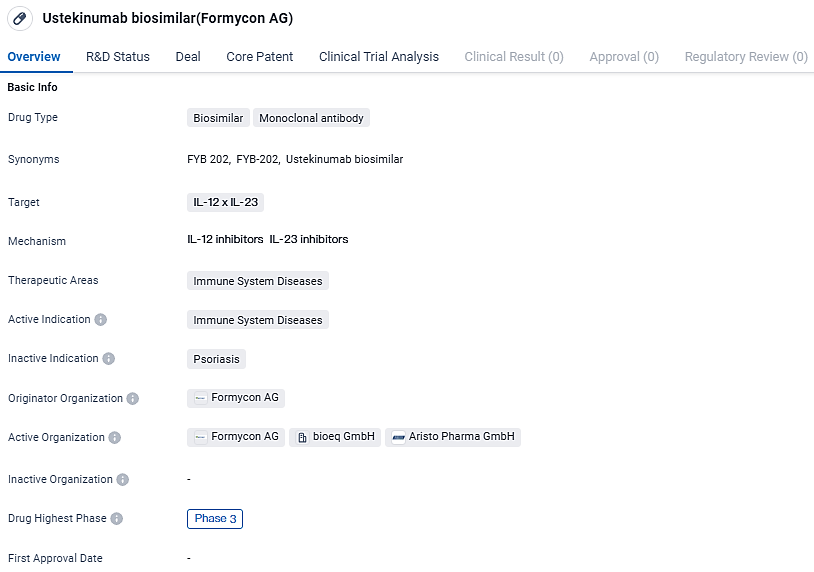Click info icon beside Inactive Organization
Image resolution: width=814 pixels, height=572 pixels.
[x=123, y=480]
